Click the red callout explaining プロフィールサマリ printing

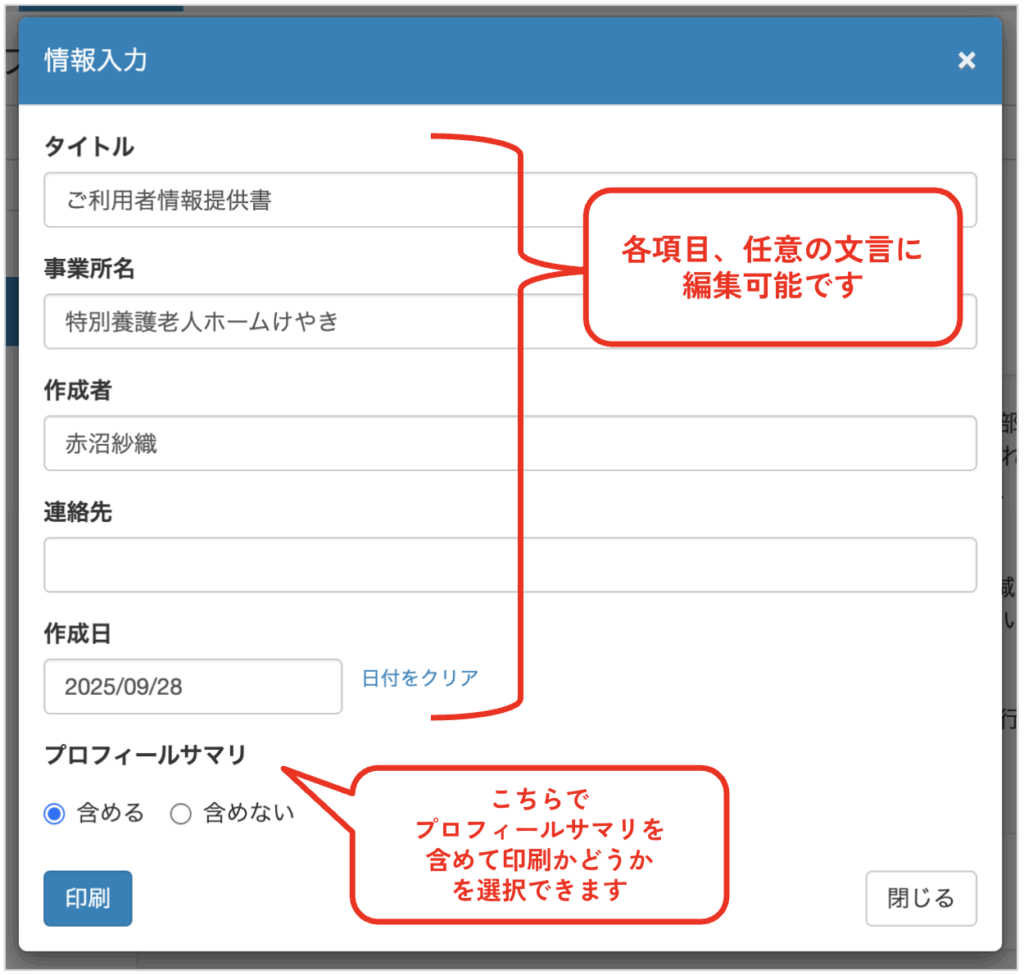pos(539,844)
